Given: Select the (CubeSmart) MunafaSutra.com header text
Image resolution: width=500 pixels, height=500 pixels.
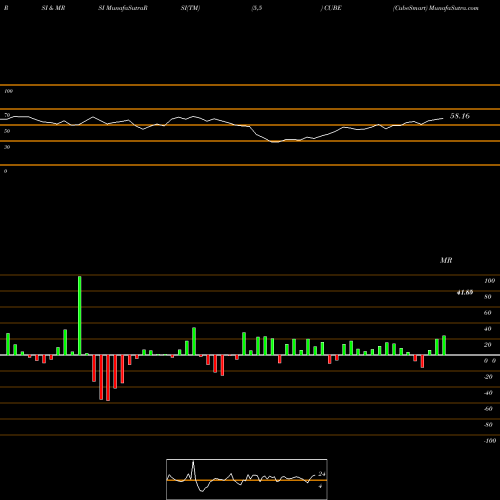Looking at the screenshot, I should pos(436,8).
